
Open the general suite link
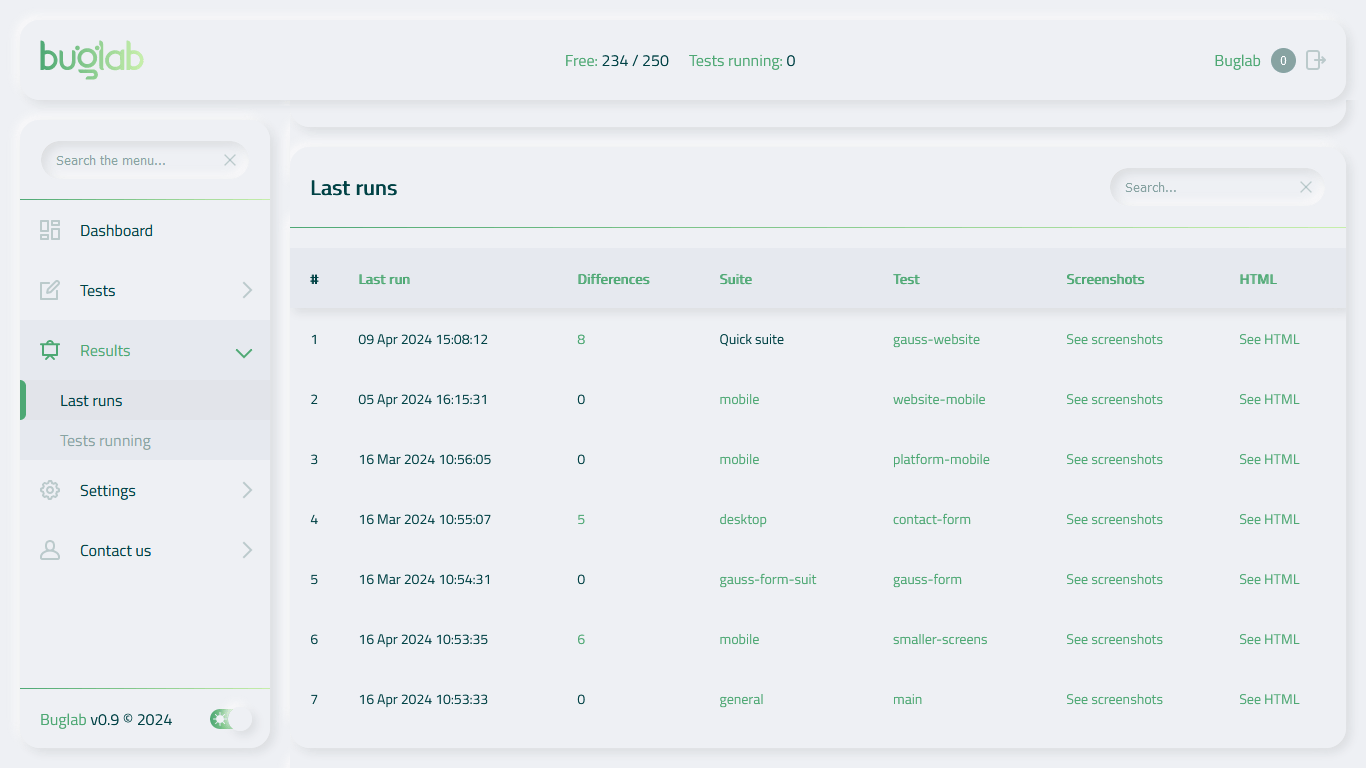(741, 699)
